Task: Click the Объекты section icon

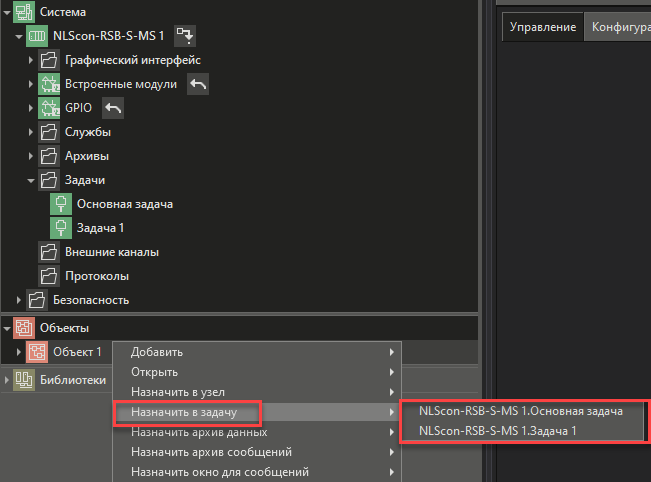Action: tap(24, 328)
